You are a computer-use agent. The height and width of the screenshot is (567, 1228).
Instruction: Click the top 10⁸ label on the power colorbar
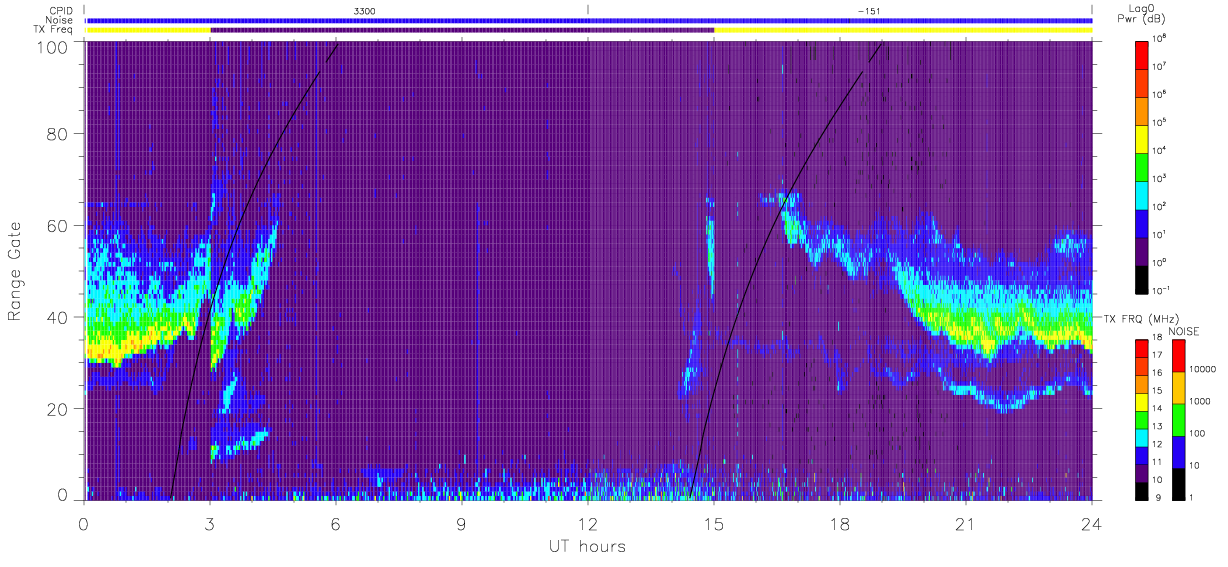tap(1160, 38)
